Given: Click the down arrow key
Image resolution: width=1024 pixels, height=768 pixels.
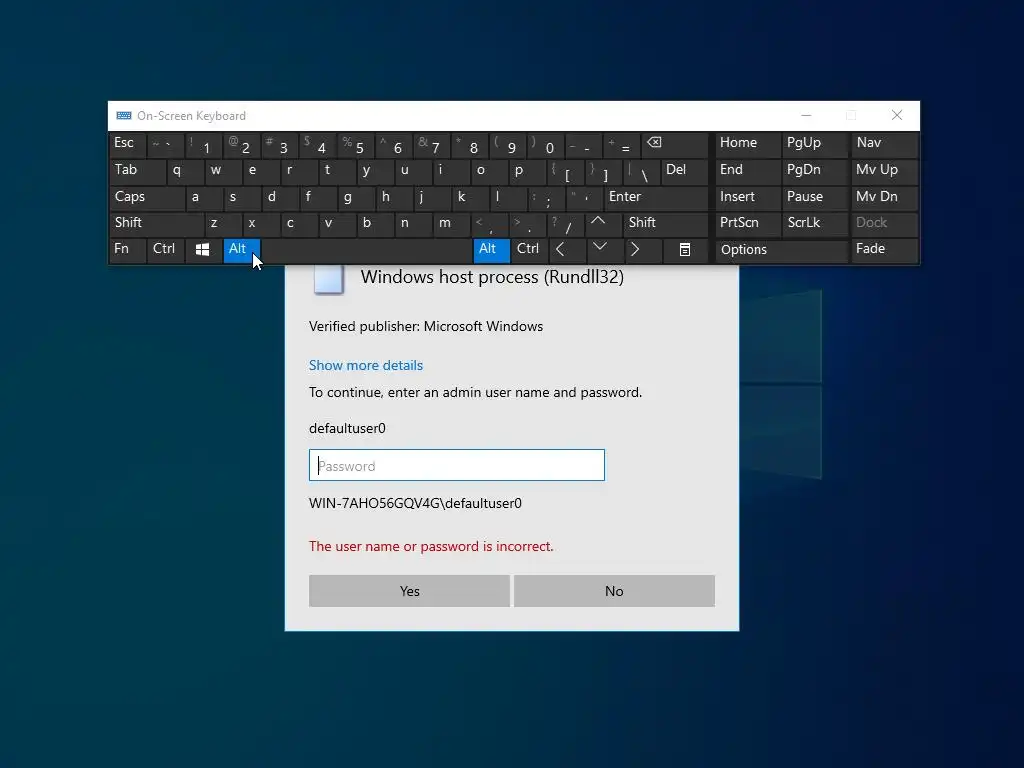Looking at the screenshot, I should coord(605,250).
